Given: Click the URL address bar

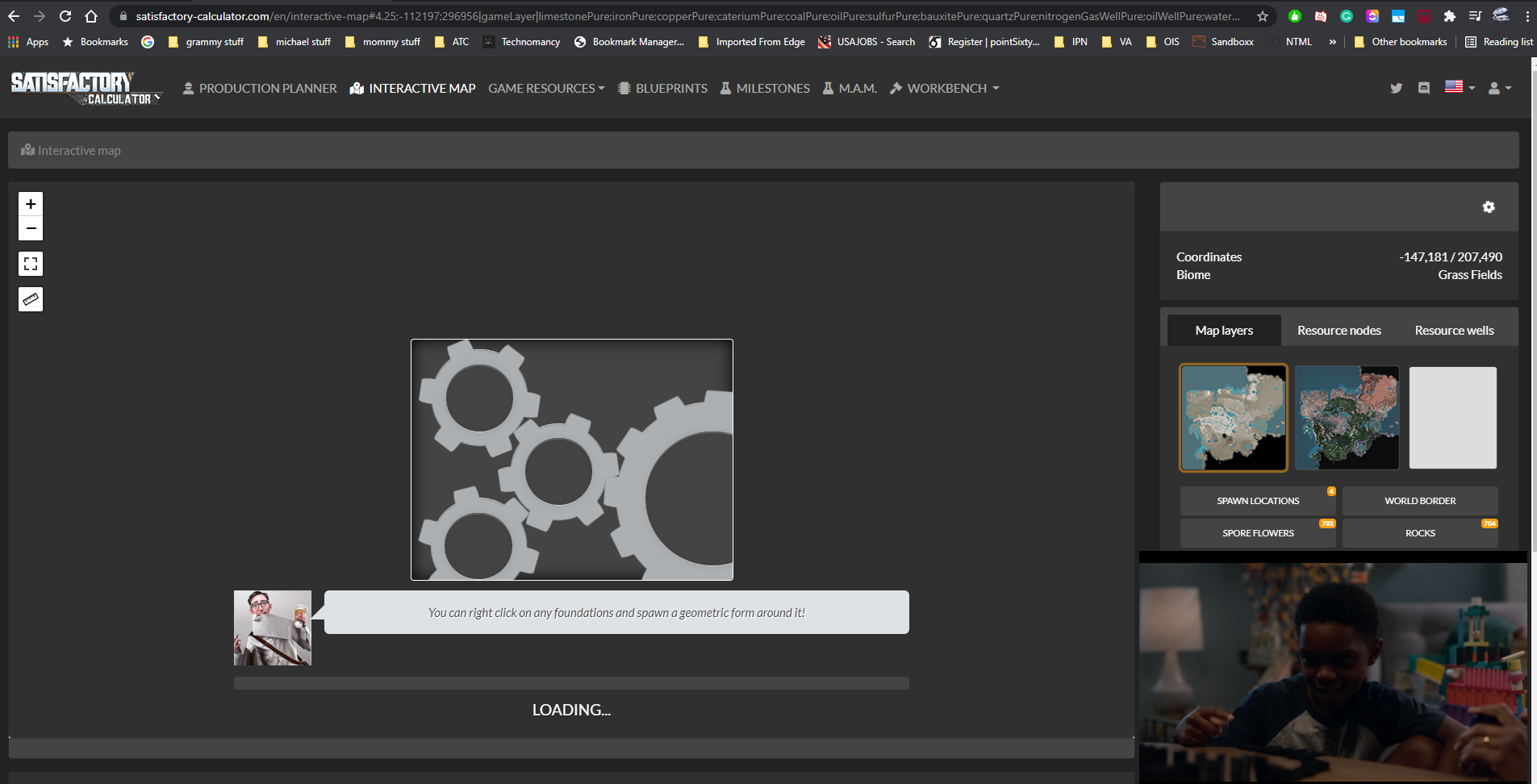Looking at the screenshot, I should [x=686, y=16].
